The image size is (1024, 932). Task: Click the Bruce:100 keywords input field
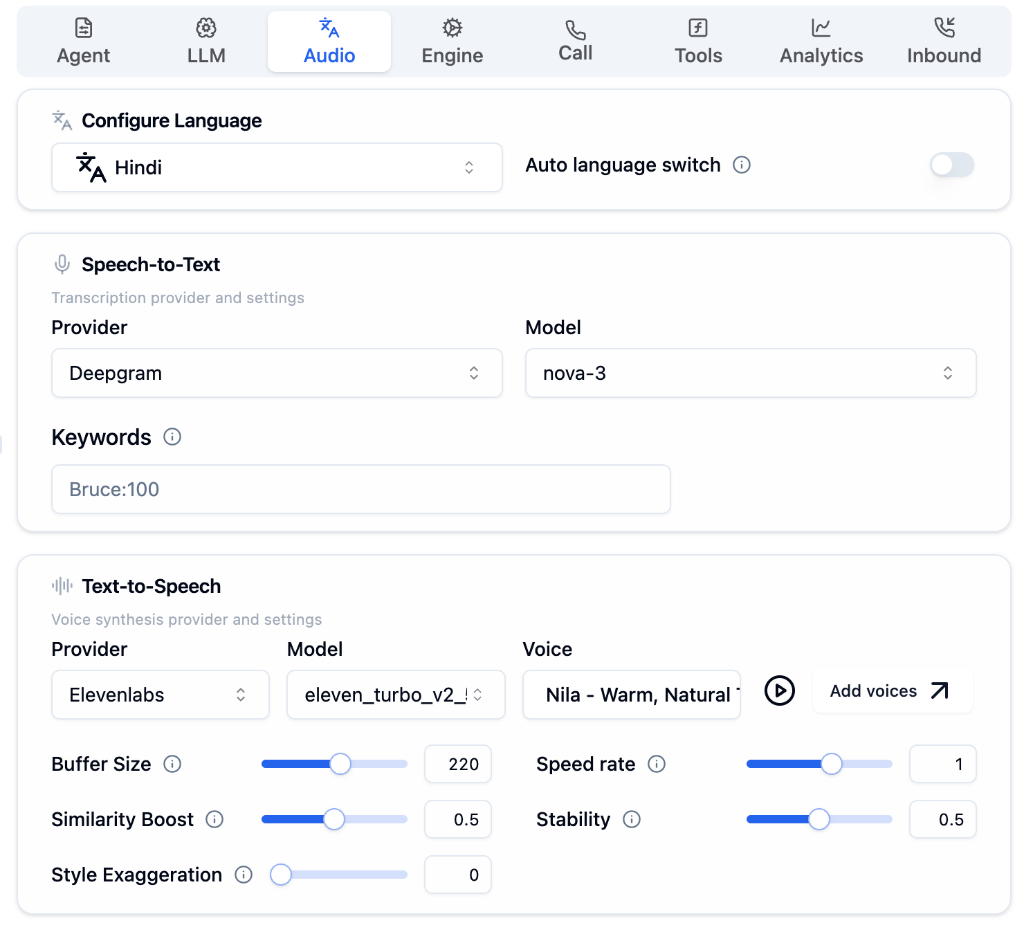tap(361, 489)
